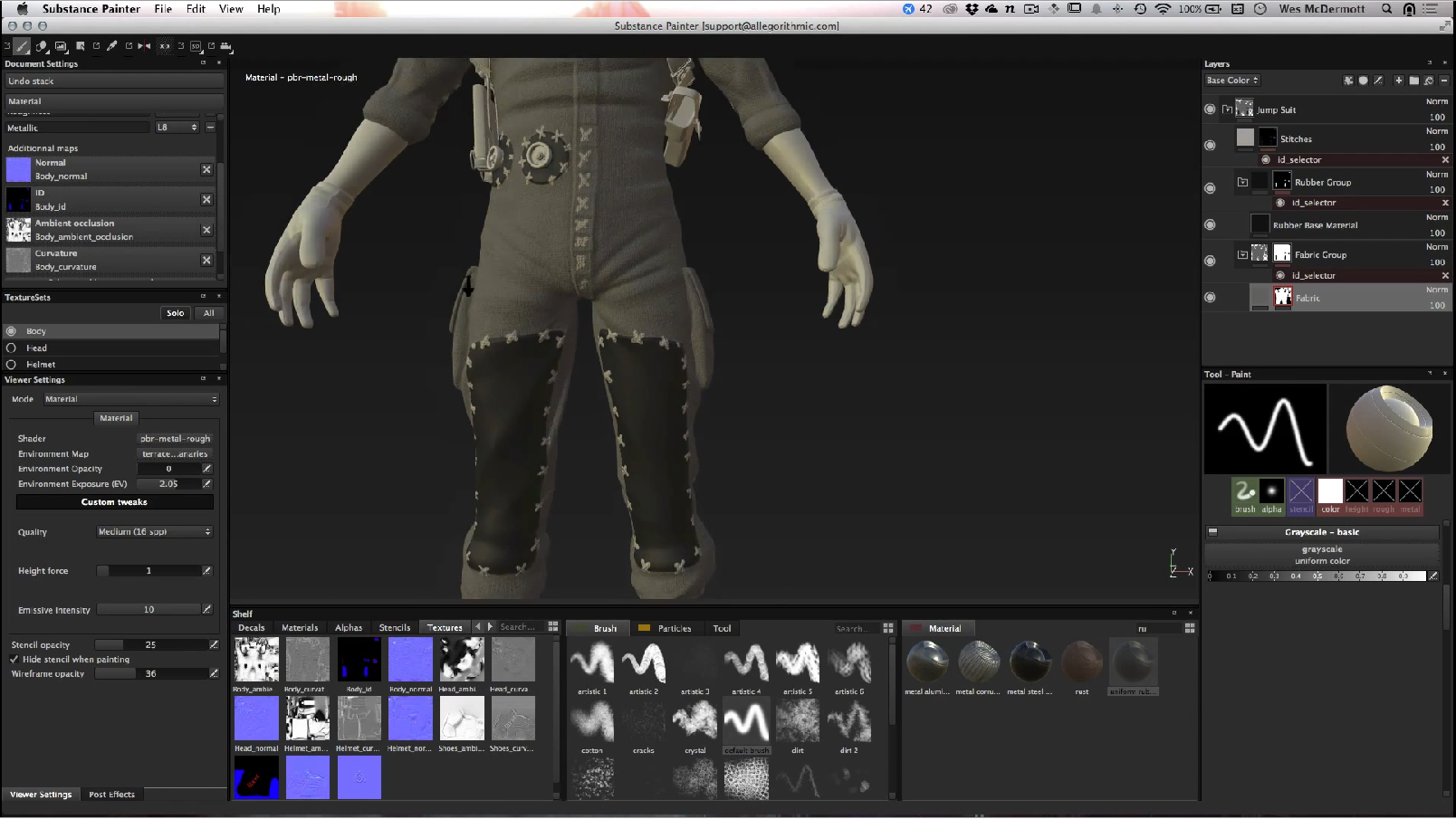Remove the Ambient occlusion map
Screen dimensions: 1456x819
pyautogui.click(x=206, y=230)
